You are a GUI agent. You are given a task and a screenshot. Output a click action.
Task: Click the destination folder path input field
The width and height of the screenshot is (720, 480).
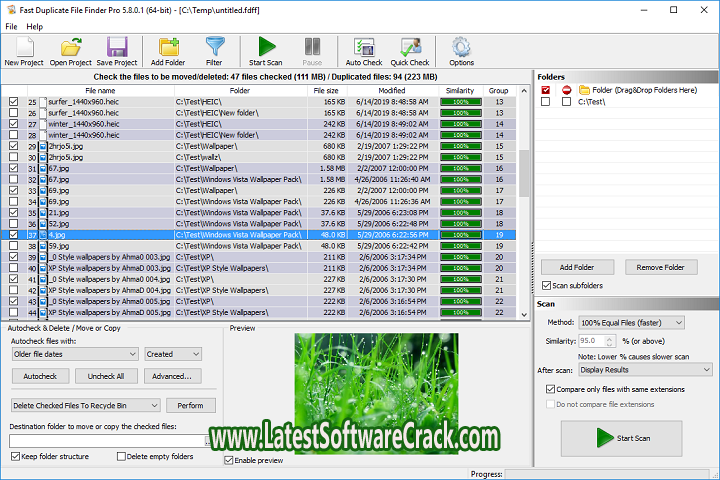[x=106, y=440]
